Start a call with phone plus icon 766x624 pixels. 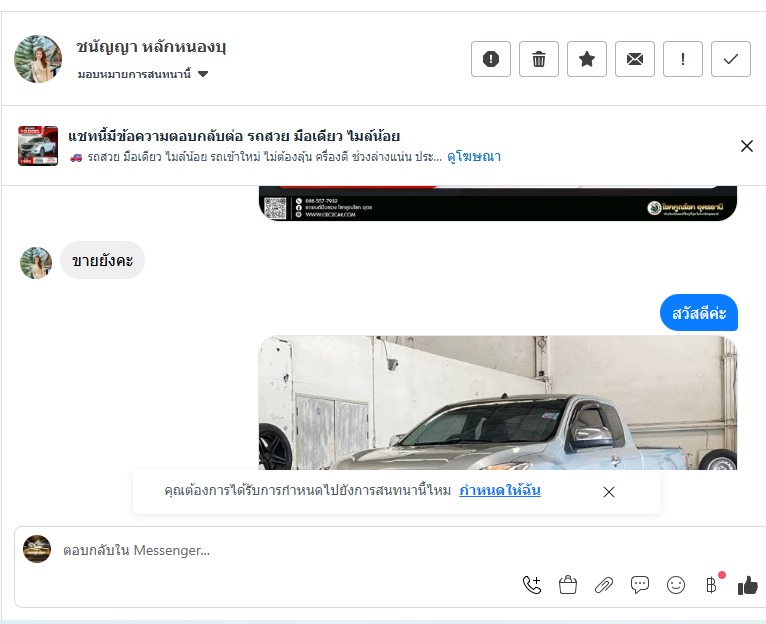coord(532,584)
